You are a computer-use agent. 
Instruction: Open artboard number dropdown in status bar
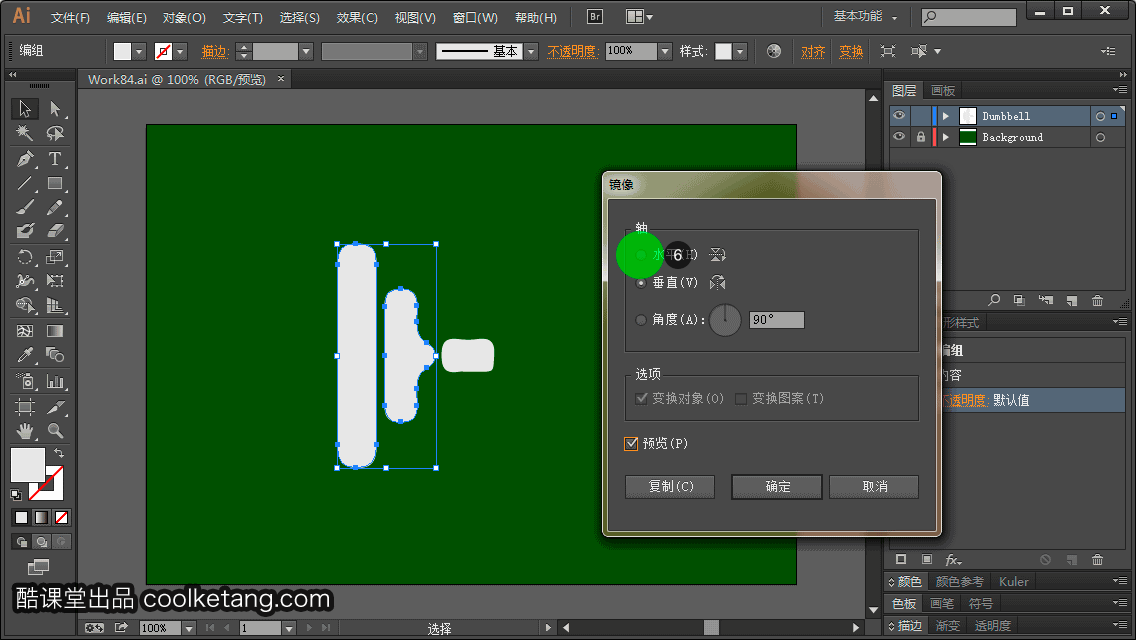pyautogui.click(x=288, y=628)
